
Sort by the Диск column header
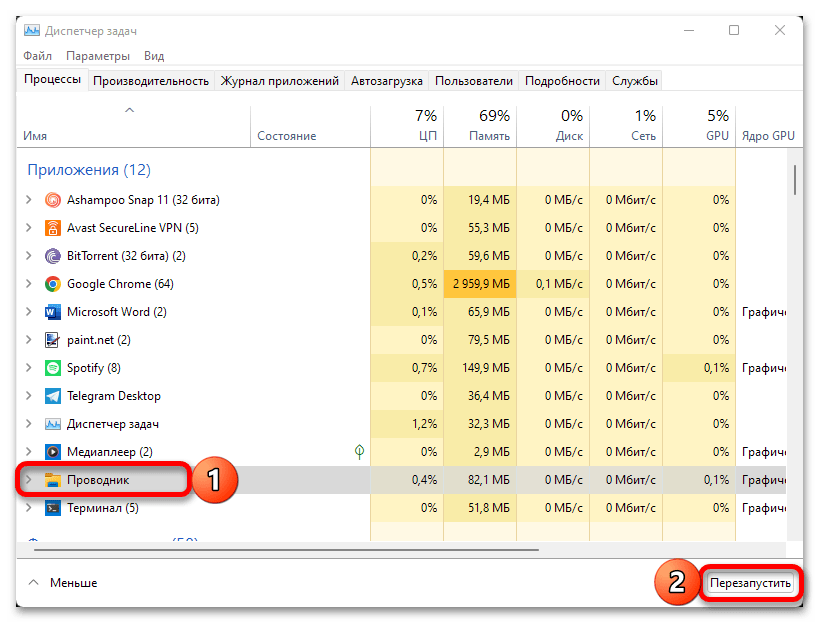point(553,126)
